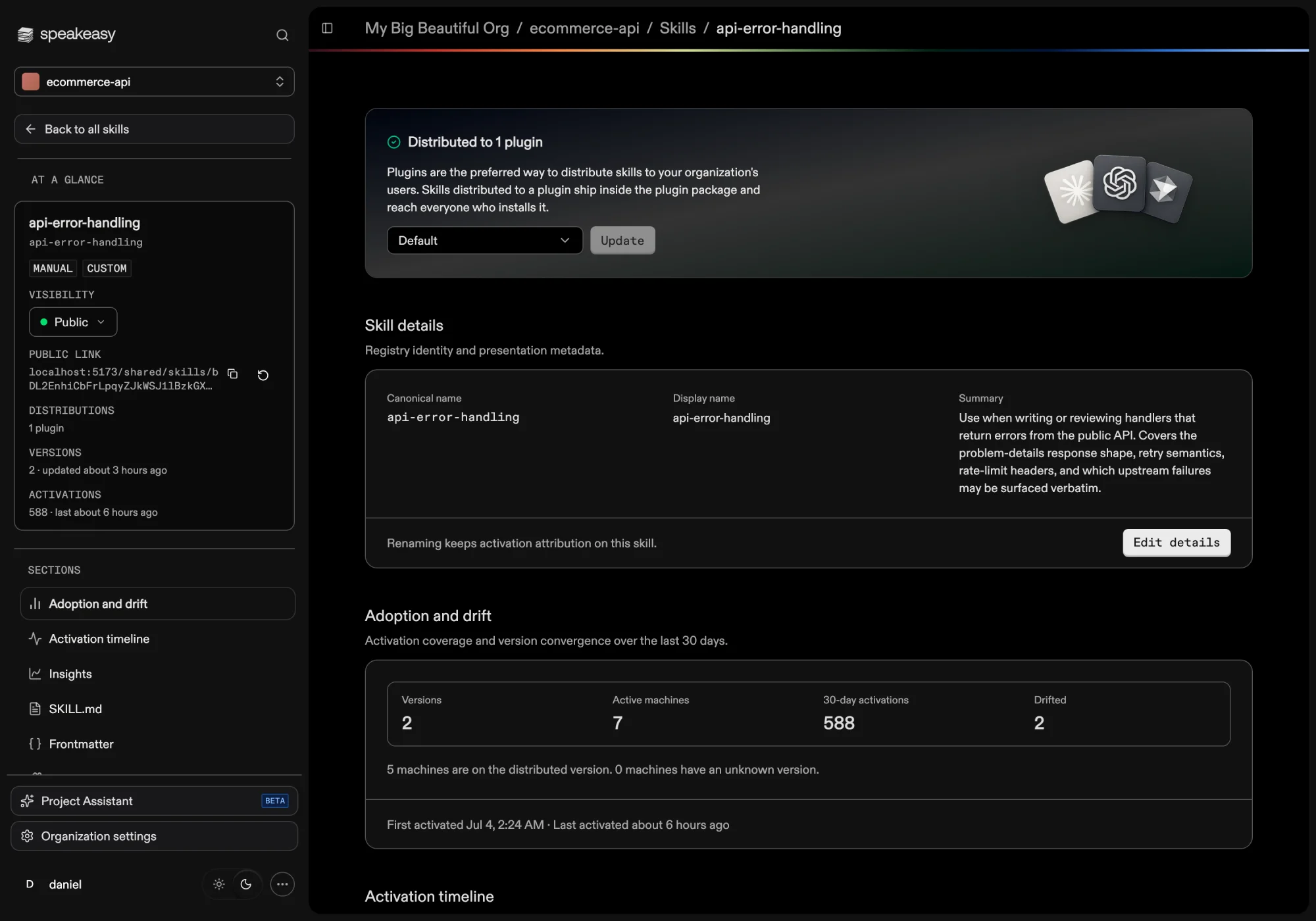
Task: Click the MANUAL tag
Action: pyautogui.click(x=53, y=268)
